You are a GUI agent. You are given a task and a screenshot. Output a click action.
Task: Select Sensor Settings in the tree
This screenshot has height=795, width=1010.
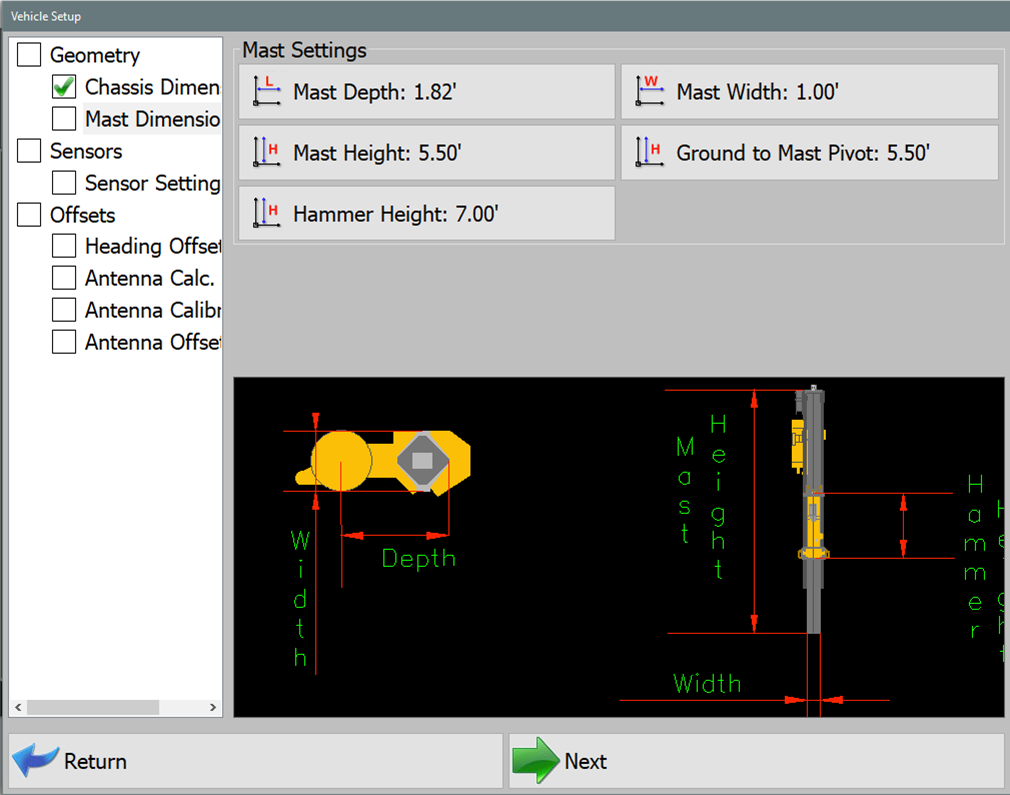click(148, 182)
